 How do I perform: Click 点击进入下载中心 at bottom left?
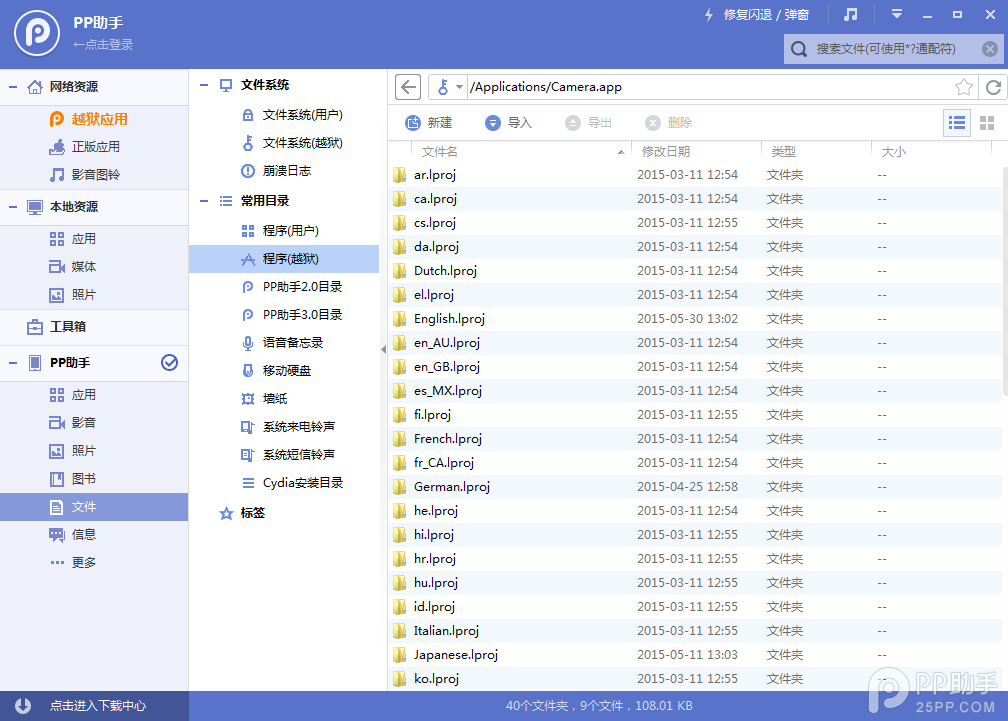pyautogui.click(x=94, y=705)
